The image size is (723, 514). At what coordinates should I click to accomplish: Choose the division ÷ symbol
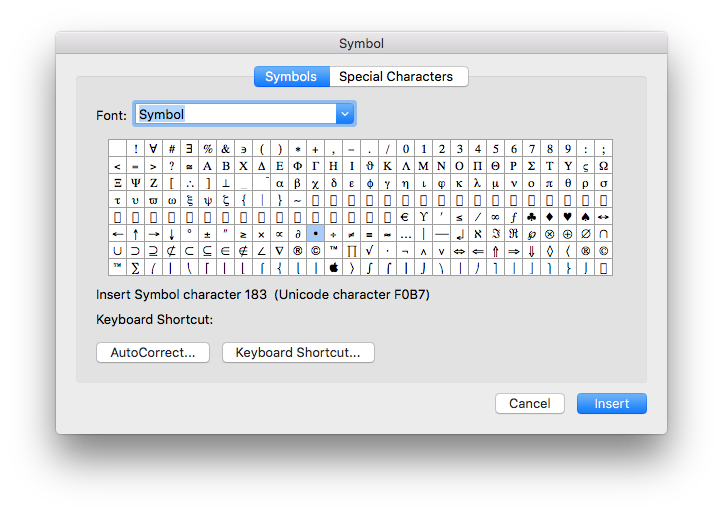pyautogui.click(x=333, y=234)
